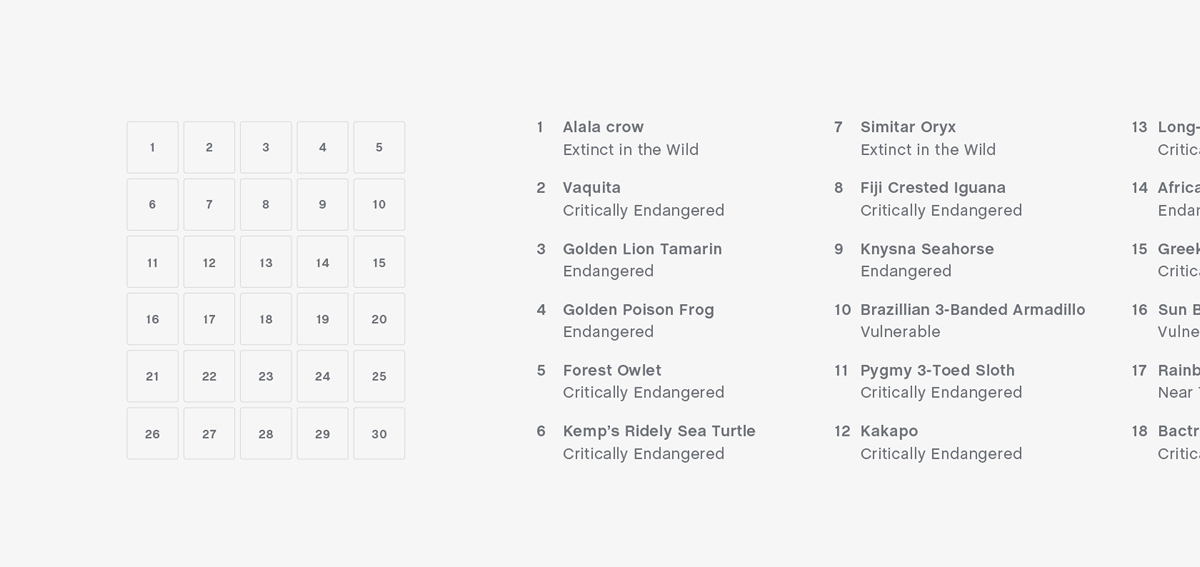Image resolution: width=1200 pixels, height=567 pixels.
Task: Open the Kakapo species entry
Action: coord(889,432)
